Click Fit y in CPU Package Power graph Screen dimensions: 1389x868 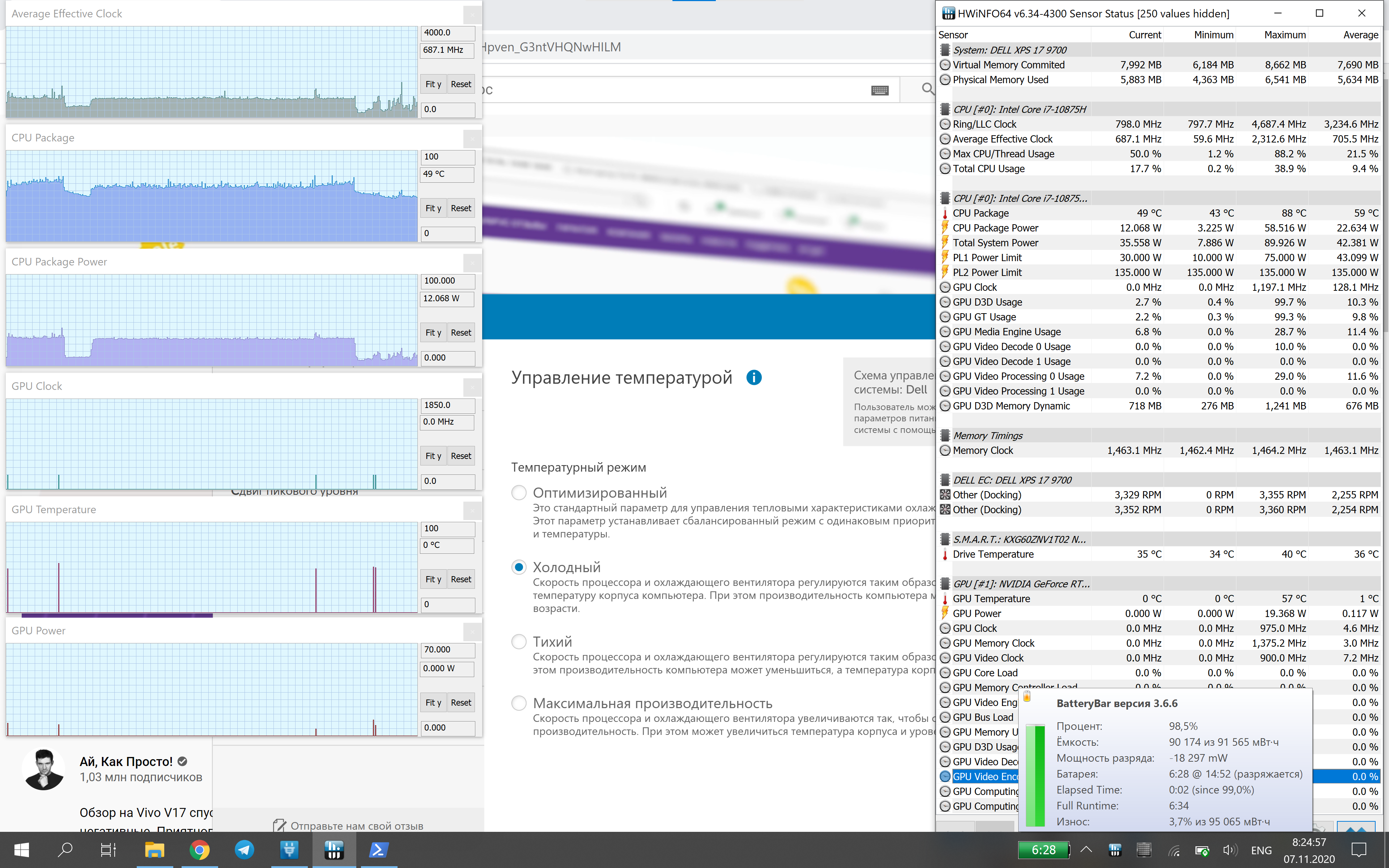point(433,332)
